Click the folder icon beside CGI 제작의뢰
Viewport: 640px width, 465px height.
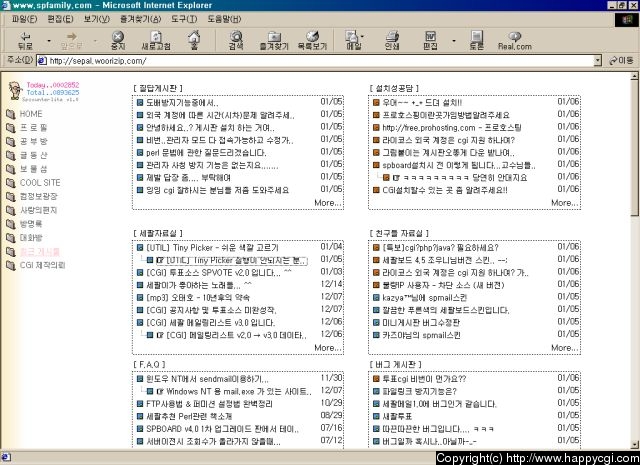coord(11,265)
